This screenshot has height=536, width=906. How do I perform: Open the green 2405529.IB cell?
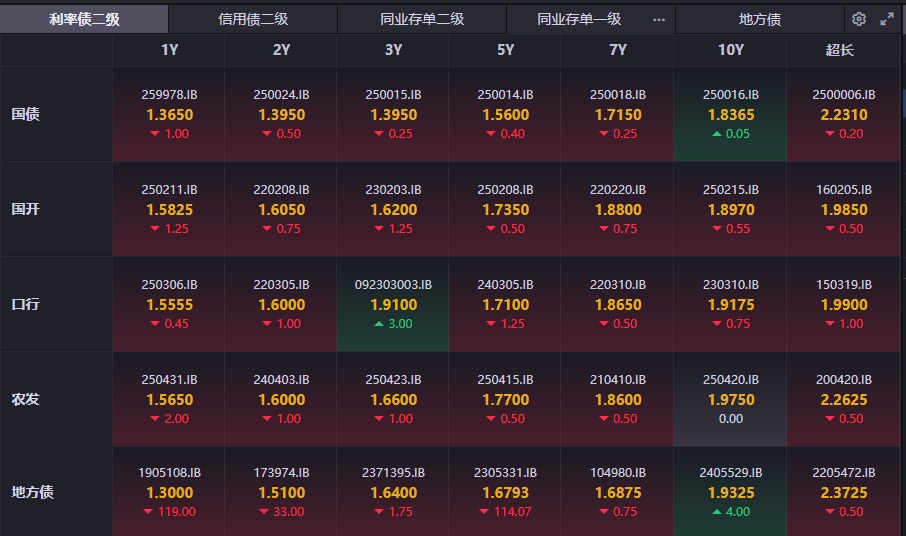[730, 492]
